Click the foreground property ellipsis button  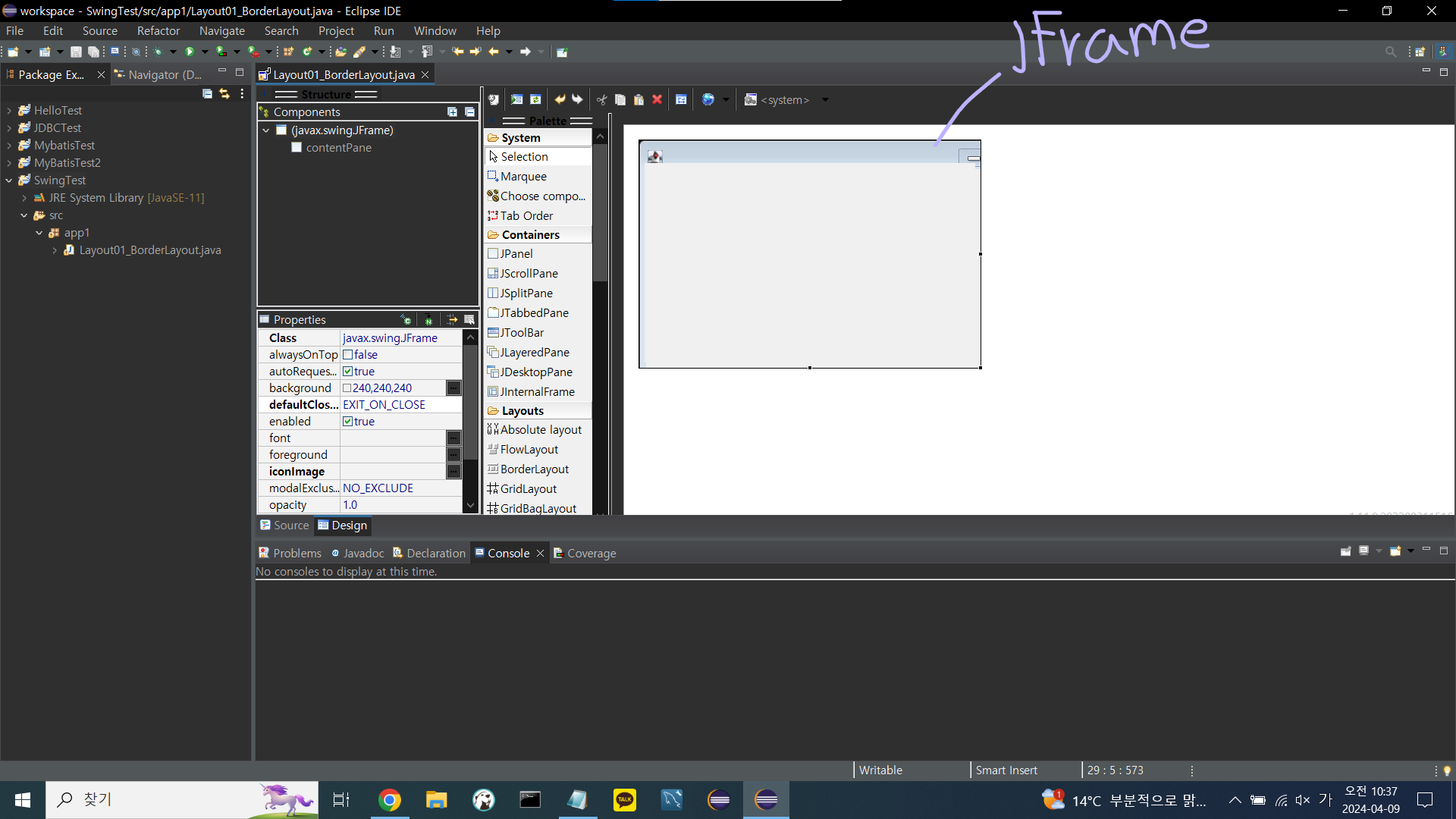coord(453,455)
